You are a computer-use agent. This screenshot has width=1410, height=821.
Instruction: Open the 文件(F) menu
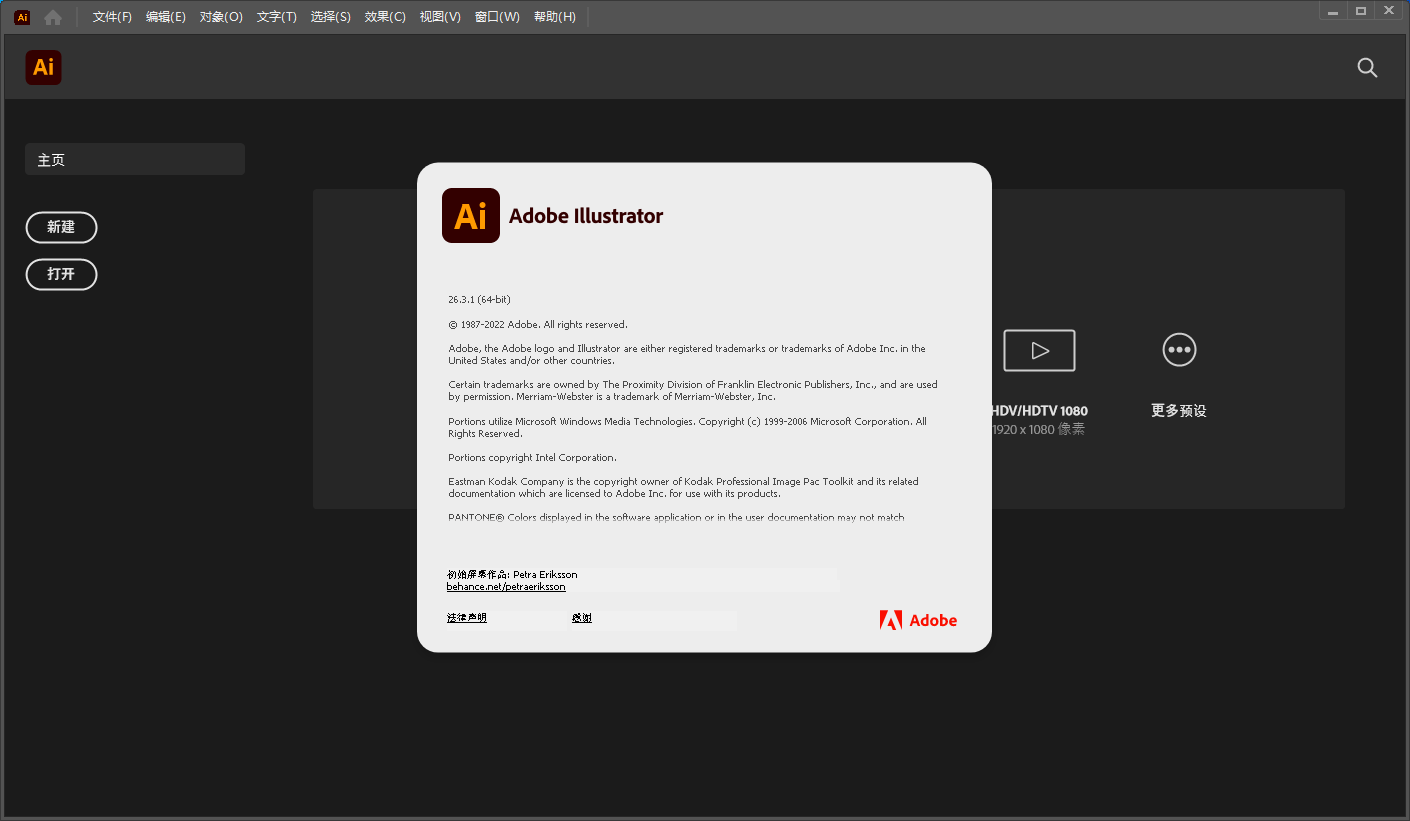(x=110, y=16)
